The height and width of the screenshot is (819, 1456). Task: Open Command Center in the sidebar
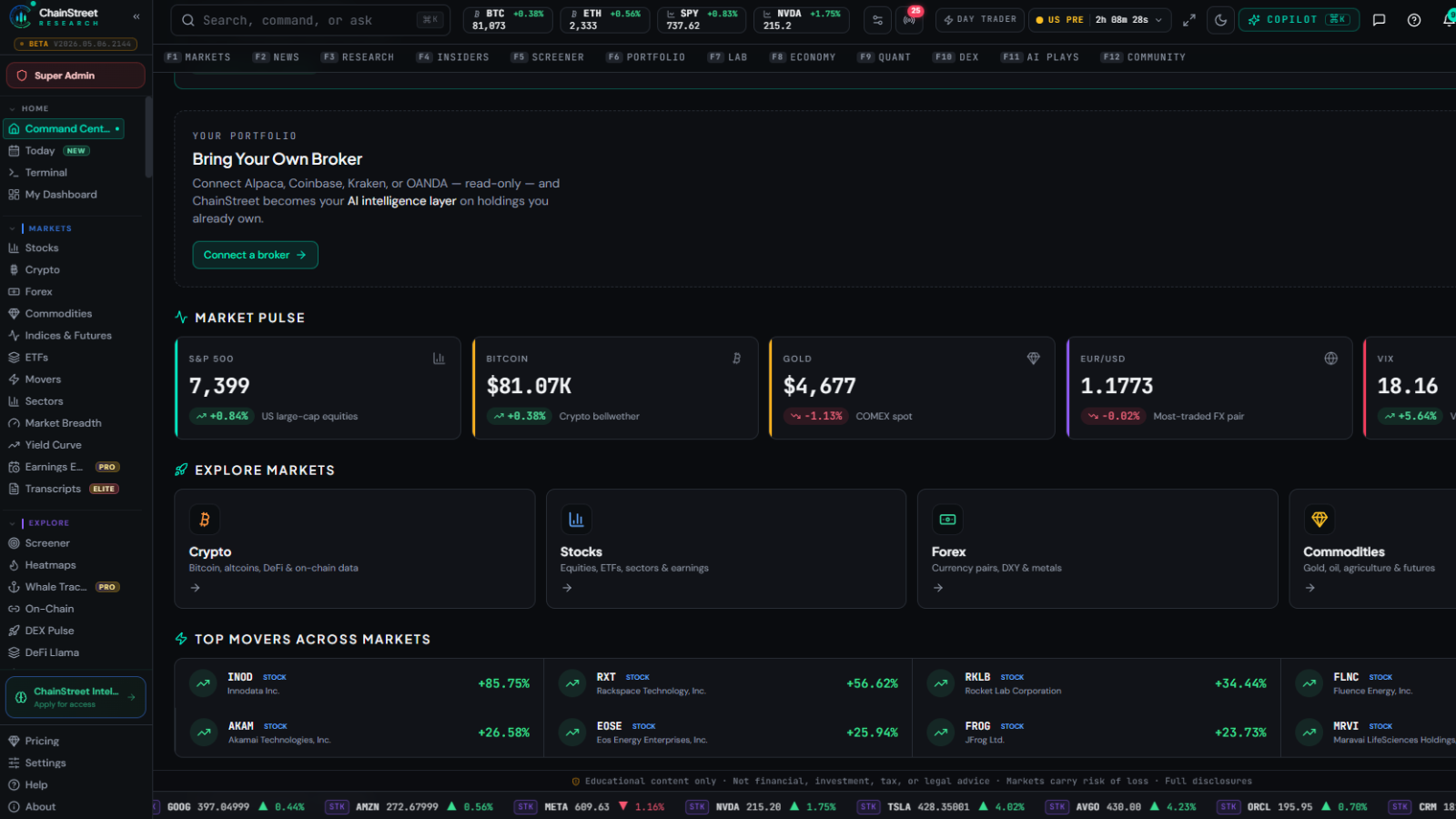pos(64,128)
